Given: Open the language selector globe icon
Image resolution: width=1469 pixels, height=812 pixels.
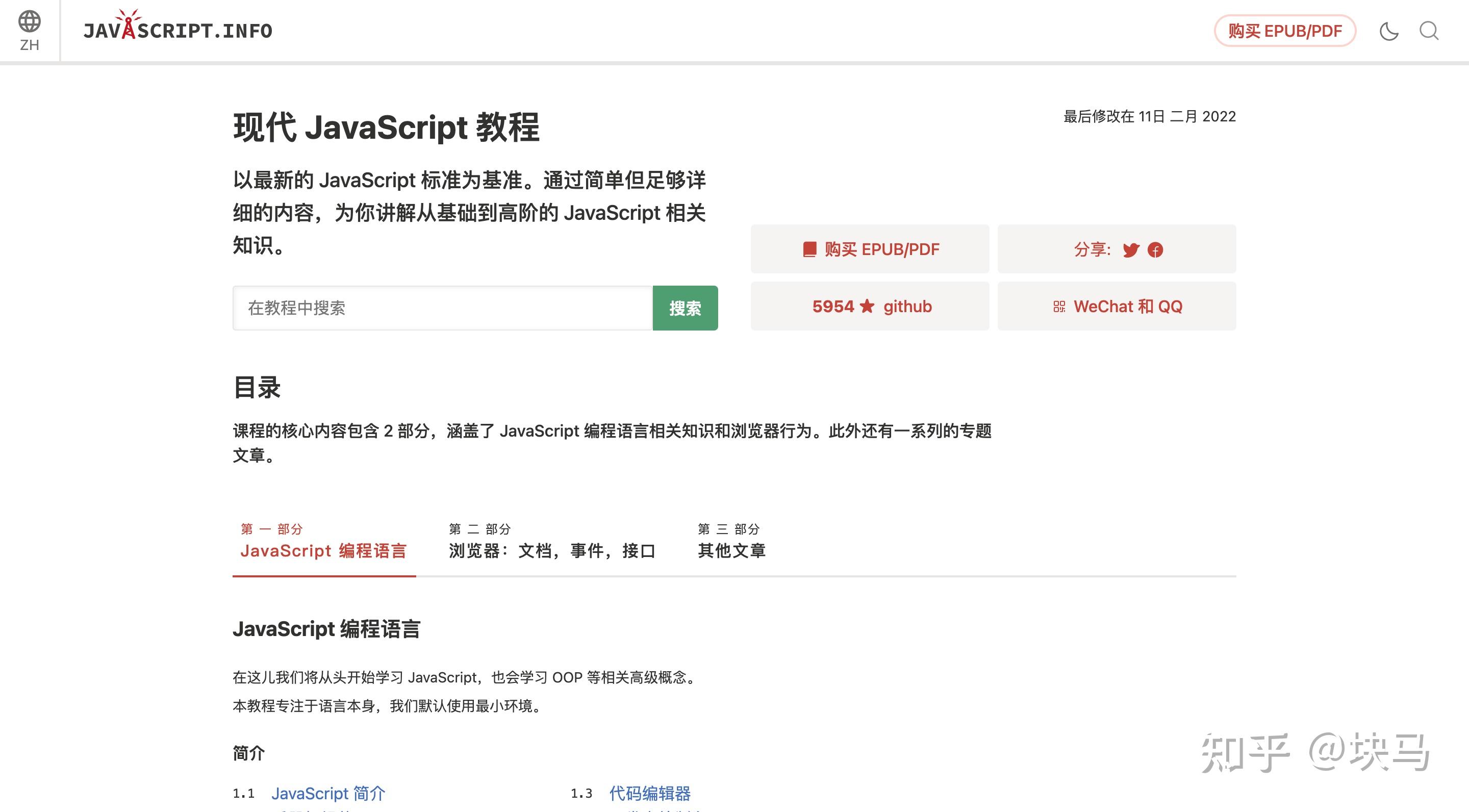Looking at the screenshot, I should point(30,21).
